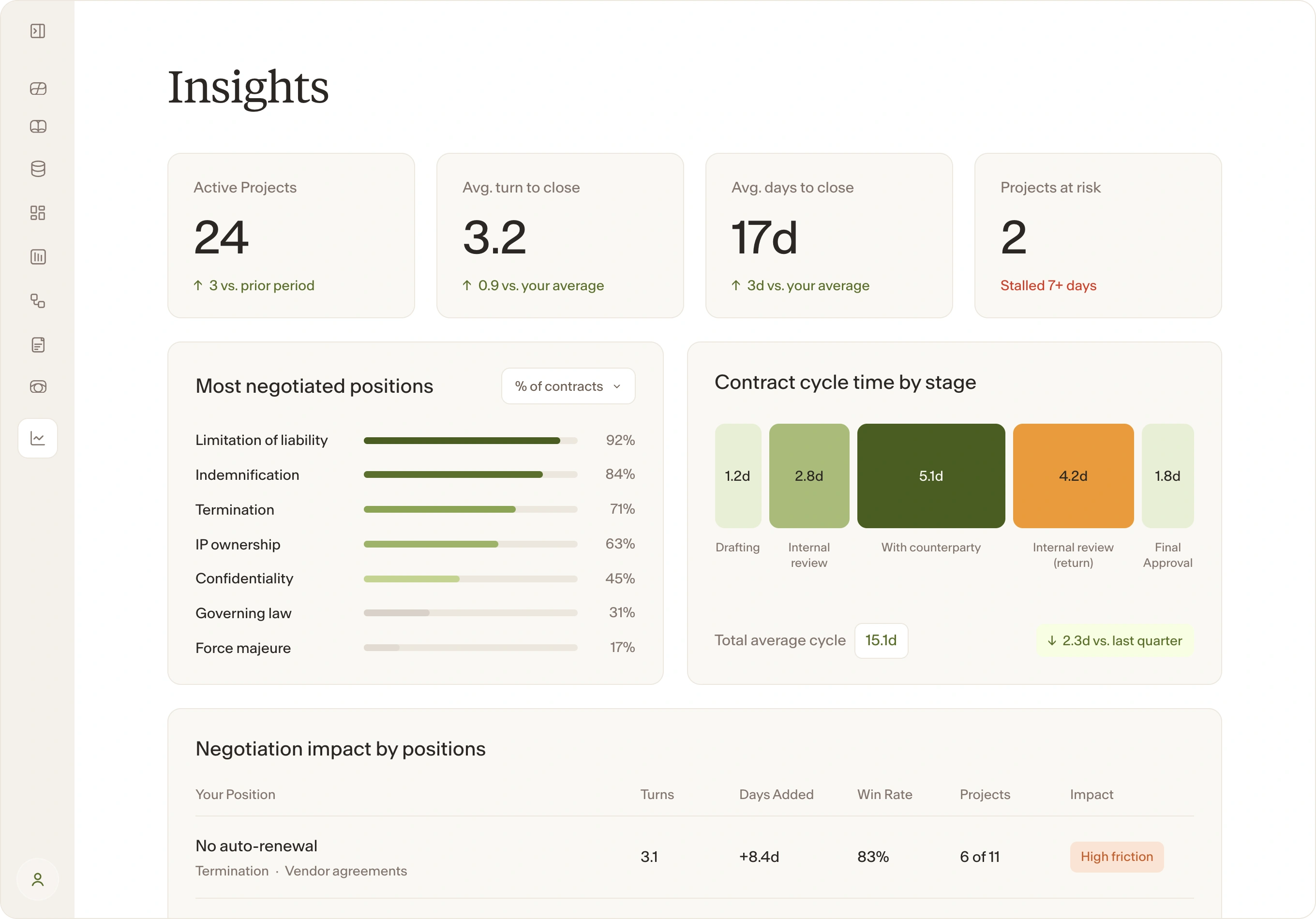Viewport: 1316px width, 919px height.
Task: Click the 15.1d total average cycle chip
Action: 881,640
